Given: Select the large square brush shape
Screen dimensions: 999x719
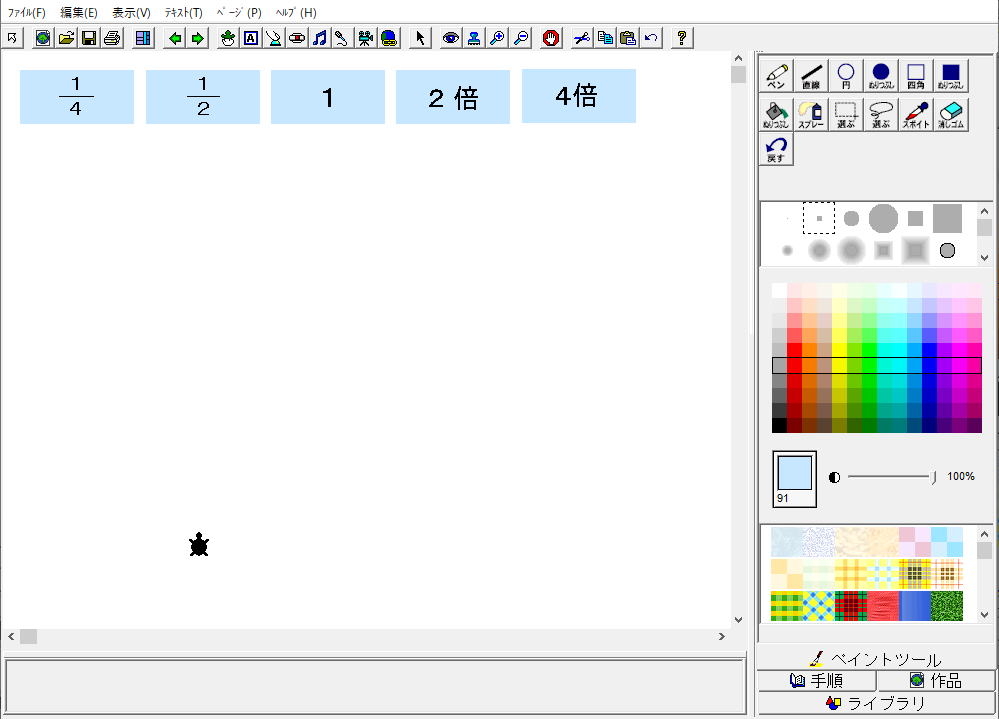Looking at the screenshot, I should (947, 218).
